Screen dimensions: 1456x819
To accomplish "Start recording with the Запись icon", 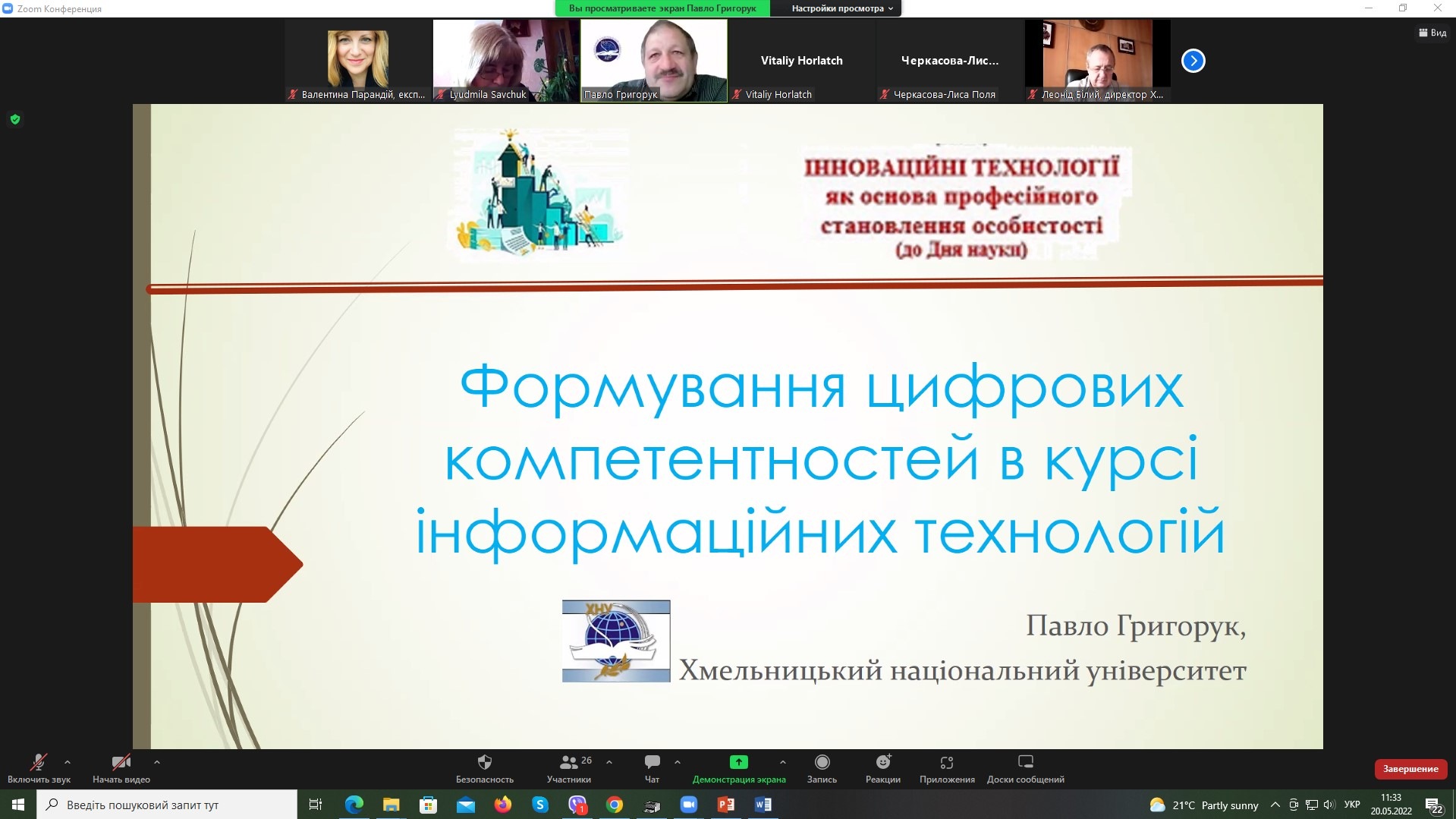I will (x=822, y=762).
